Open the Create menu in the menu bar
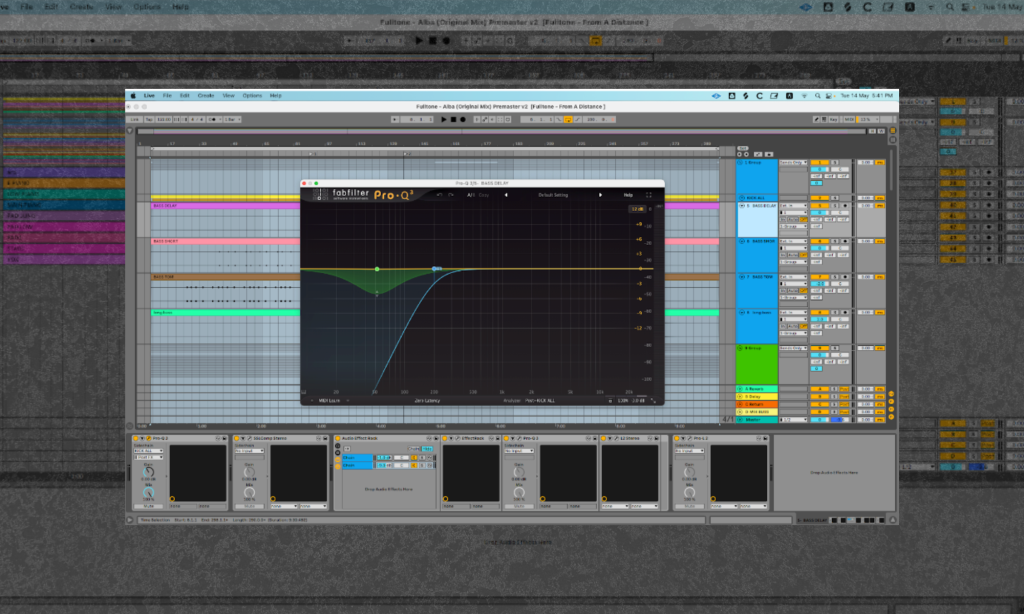Screen dimensions: 1024x614 (206, 95)
